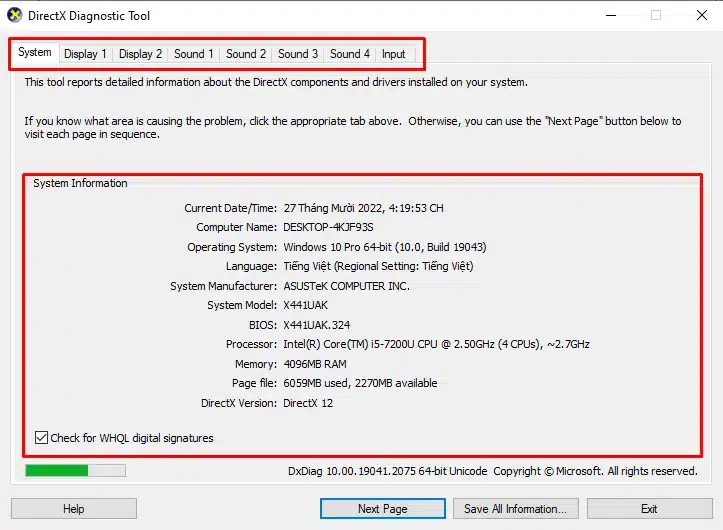This screenshot has width=723, height=530.
Task: Switch to the Input tab
Action: (x=393, y=54)
